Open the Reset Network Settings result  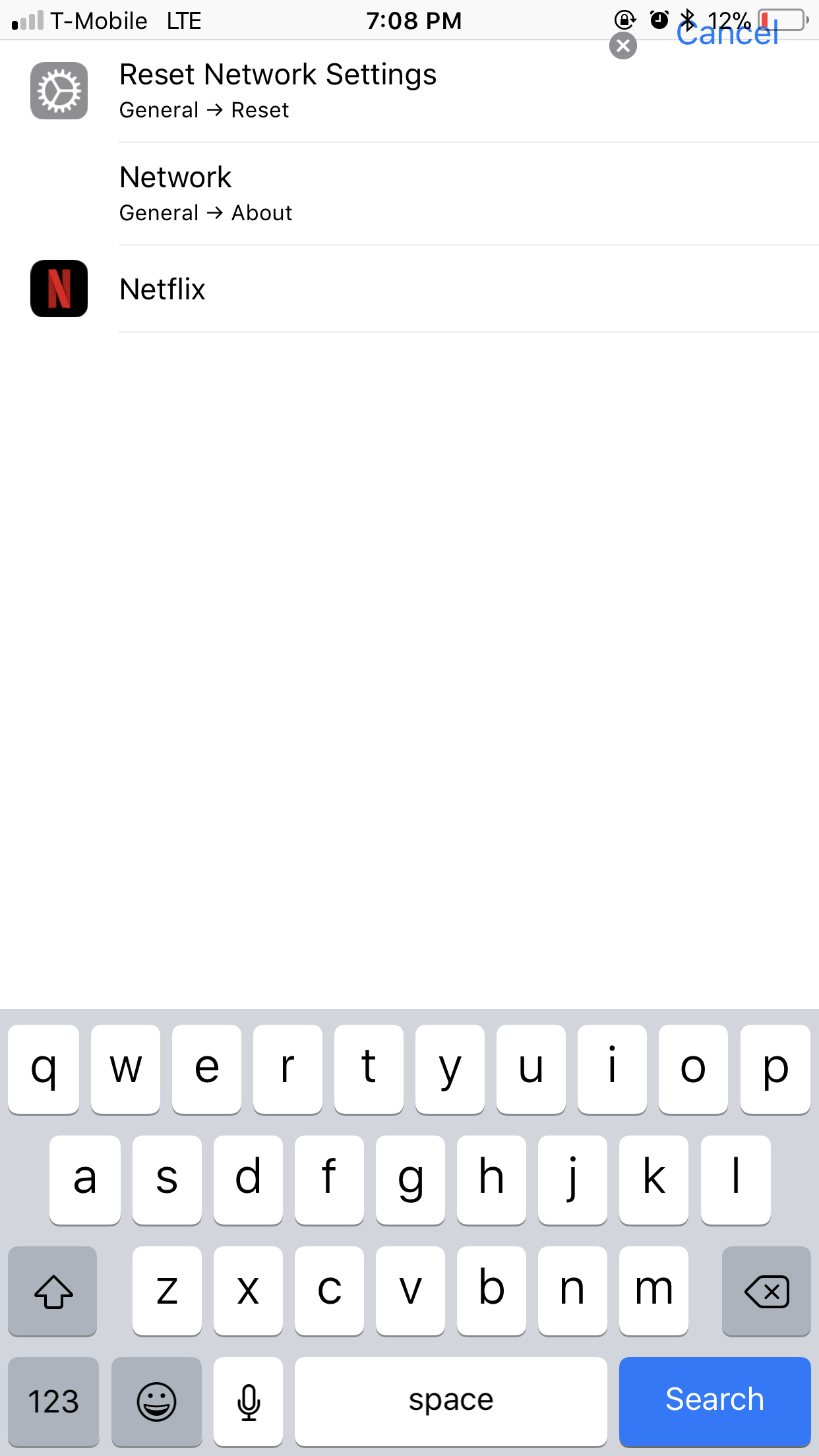409,91
